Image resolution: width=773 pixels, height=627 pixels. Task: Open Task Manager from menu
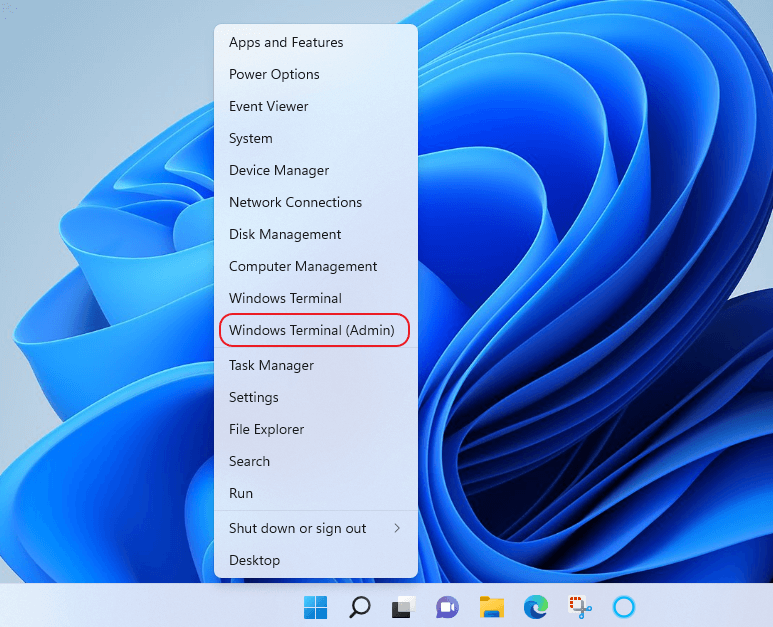tap(316, 365)
